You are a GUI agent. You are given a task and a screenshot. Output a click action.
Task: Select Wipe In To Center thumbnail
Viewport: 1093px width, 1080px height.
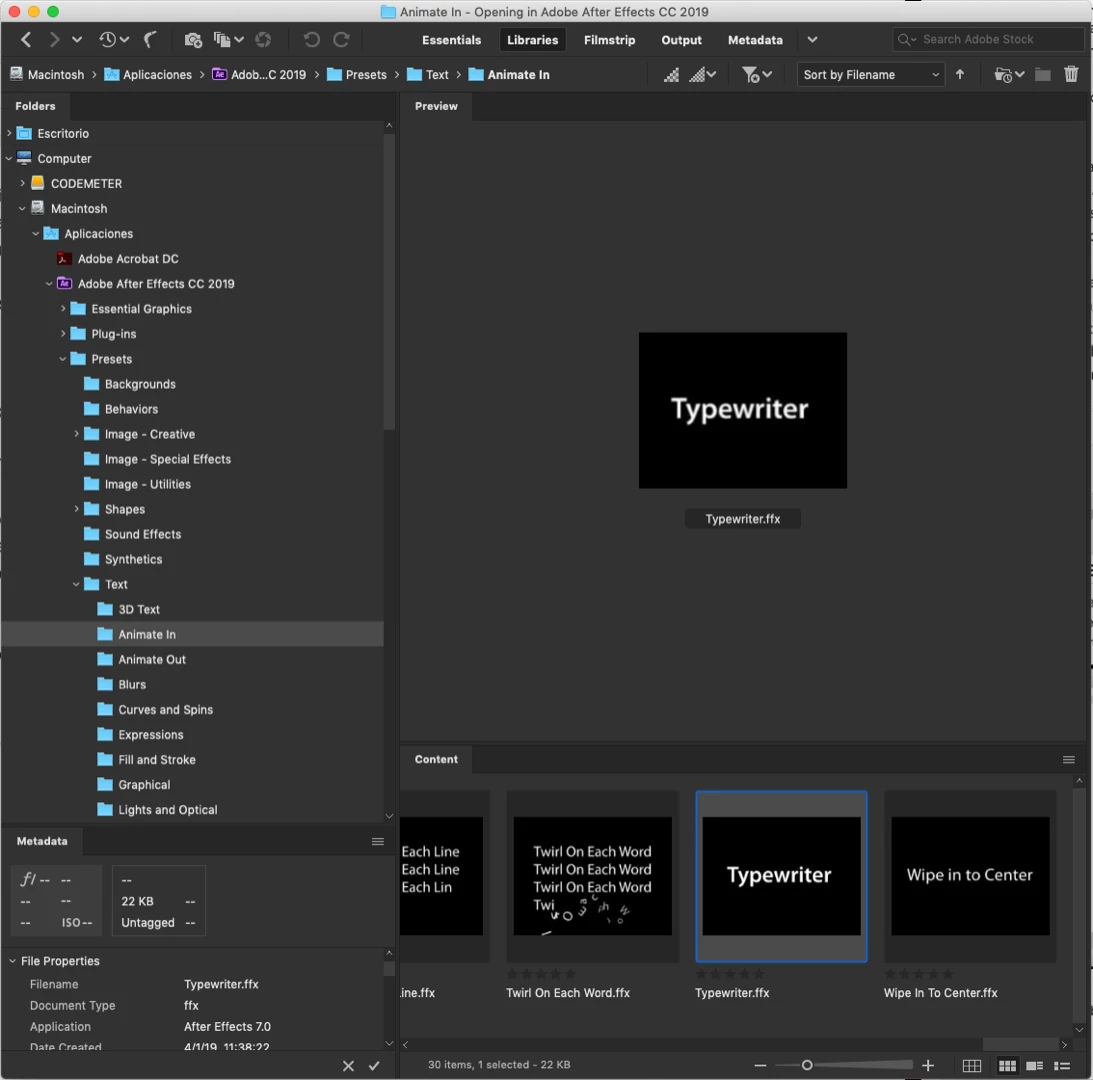pos(970,876)
